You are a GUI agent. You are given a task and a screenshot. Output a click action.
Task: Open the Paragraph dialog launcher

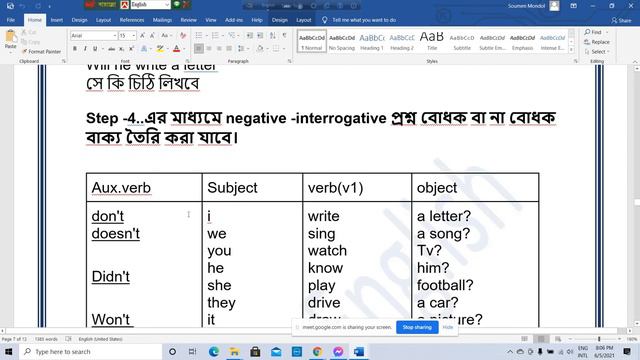point(289,61)
